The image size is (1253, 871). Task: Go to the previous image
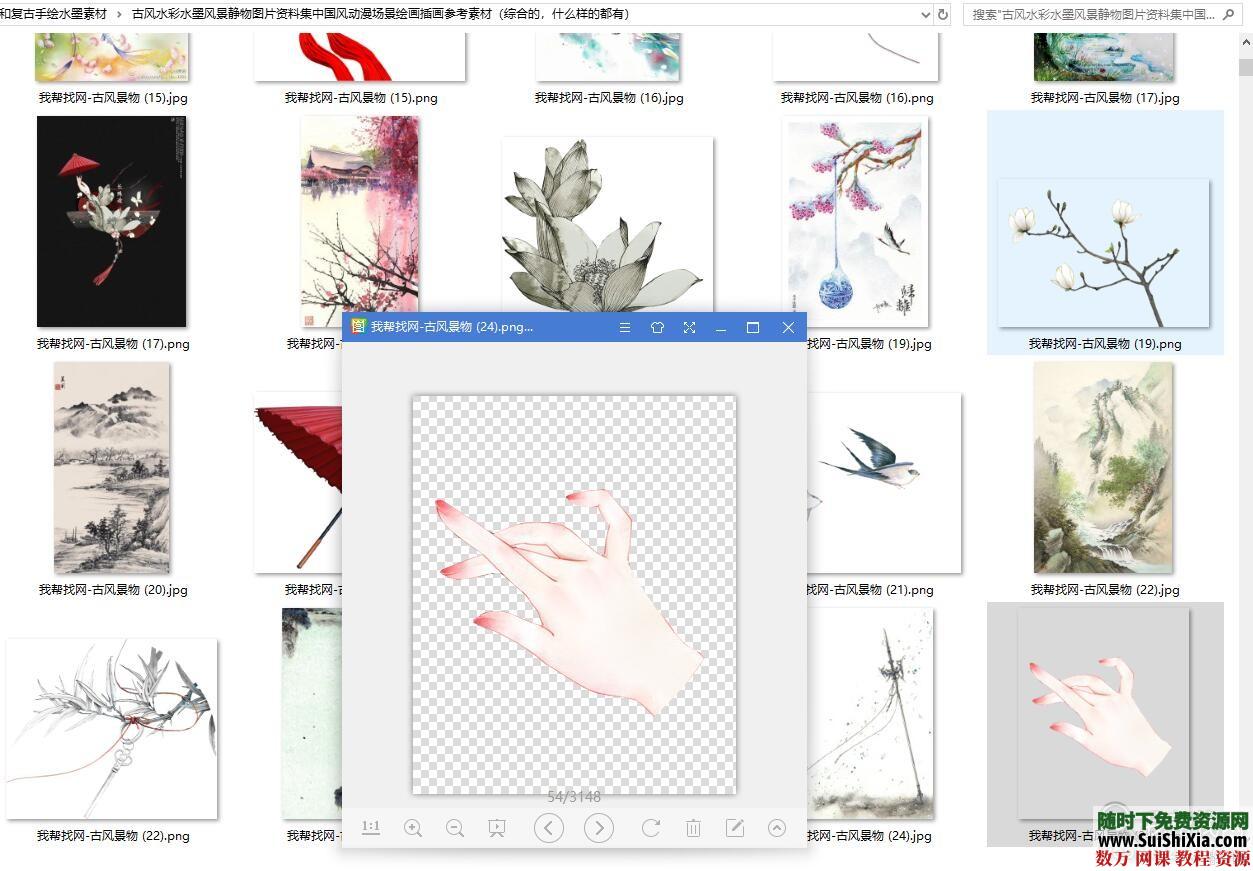(x=549, y=828)
